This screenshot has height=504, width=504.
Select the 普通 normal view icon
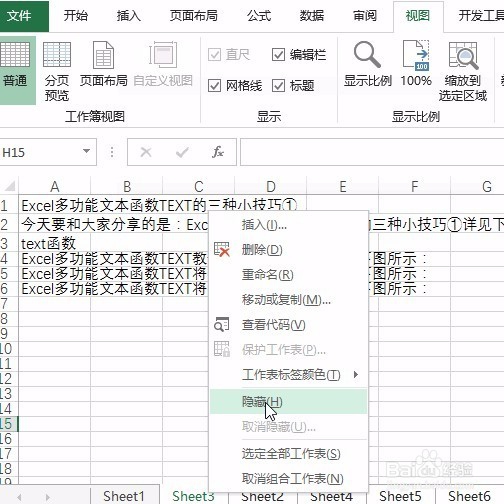(15, 54)
